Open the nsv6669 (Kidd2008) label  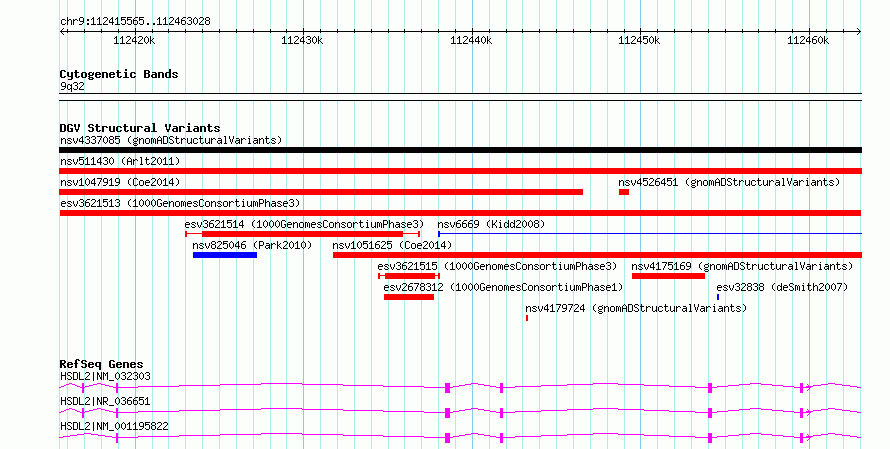pos(491,224)
